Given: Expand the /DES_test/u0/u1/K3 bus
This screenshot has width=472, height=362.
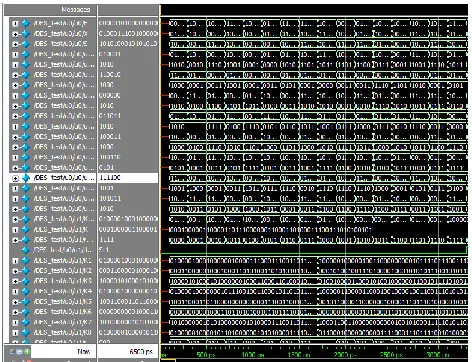Looking at the screenshot, I should pos(15,281).
